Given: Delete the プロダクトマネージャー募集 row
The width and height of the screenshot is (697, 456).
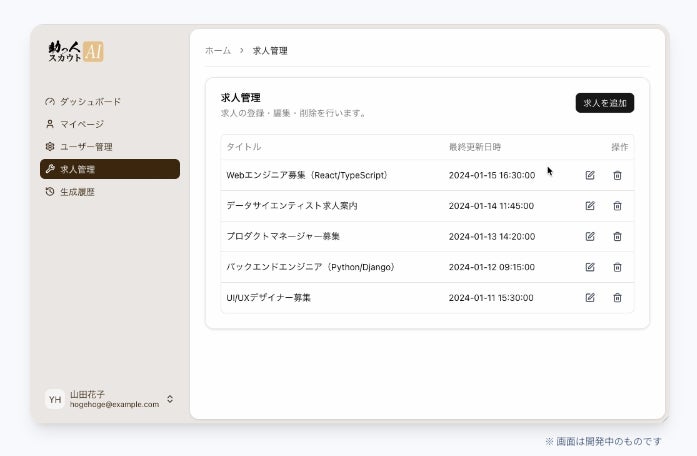Looking at the screenshot, I should coord(617,236).
